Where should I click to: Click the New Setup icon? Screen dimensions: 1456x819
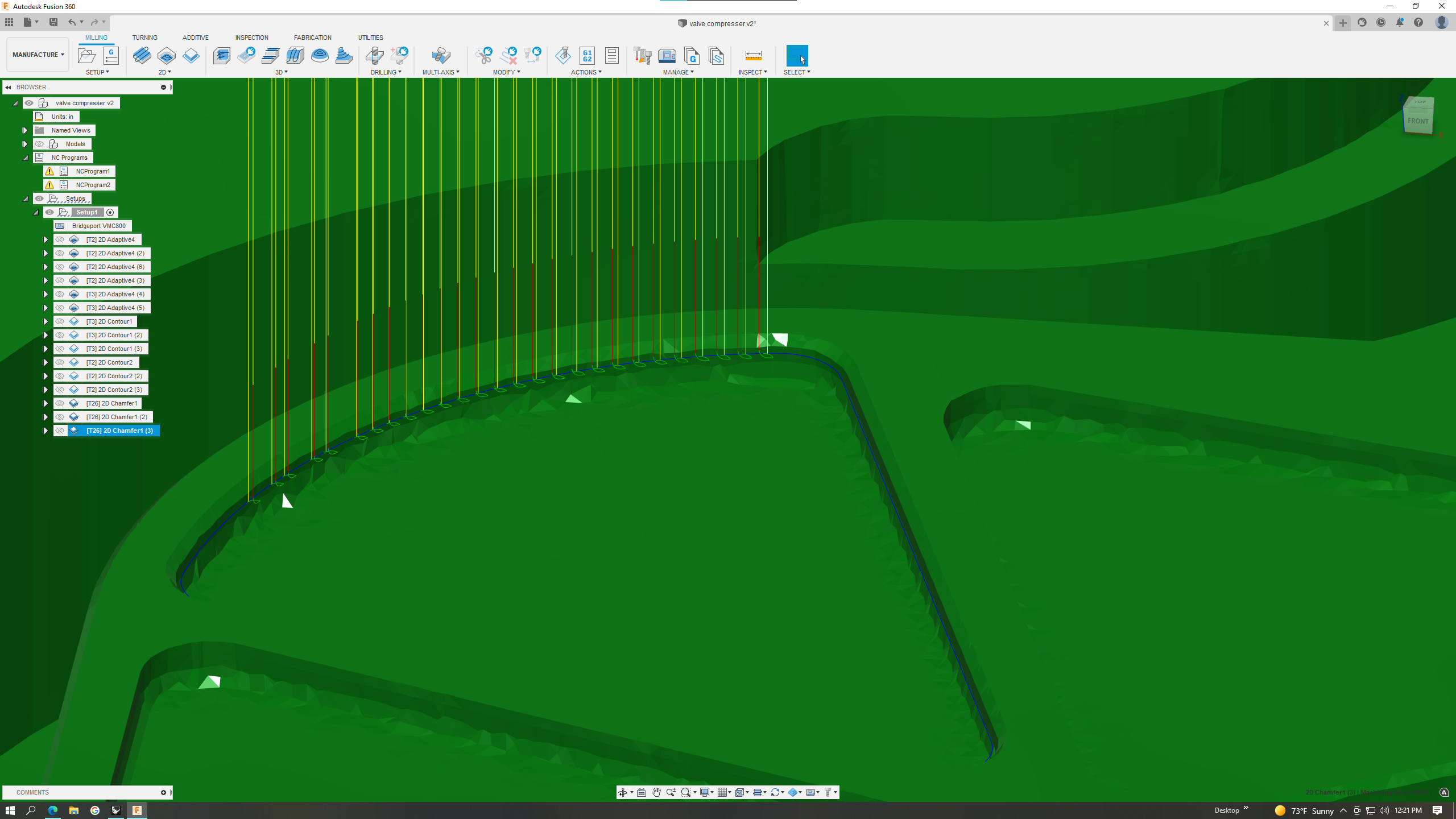(x=86, y=55)
